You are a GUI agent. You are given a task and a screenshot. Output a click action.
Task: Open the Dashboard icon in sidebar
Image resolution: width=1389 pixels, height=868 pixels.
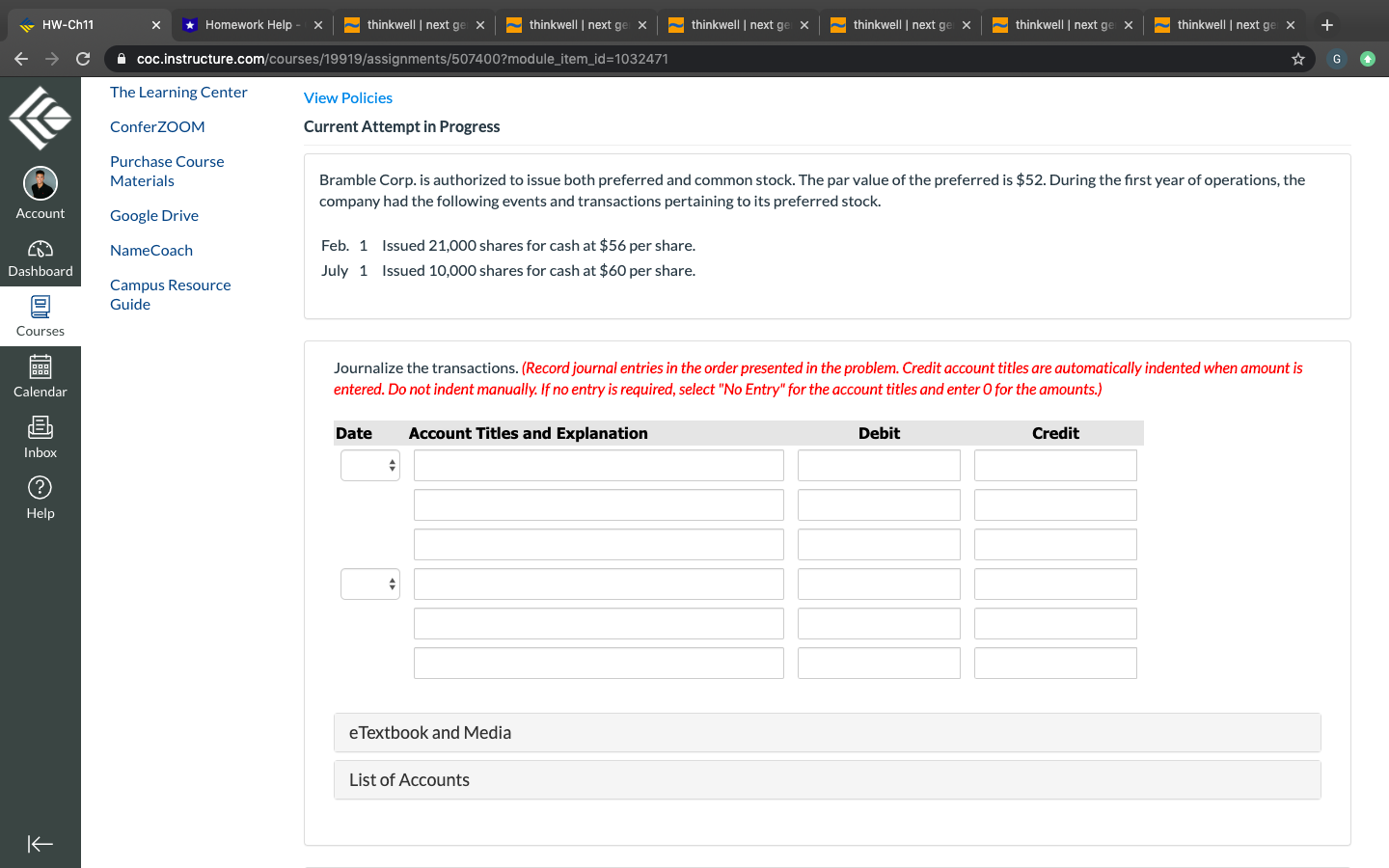coord(41,249)
